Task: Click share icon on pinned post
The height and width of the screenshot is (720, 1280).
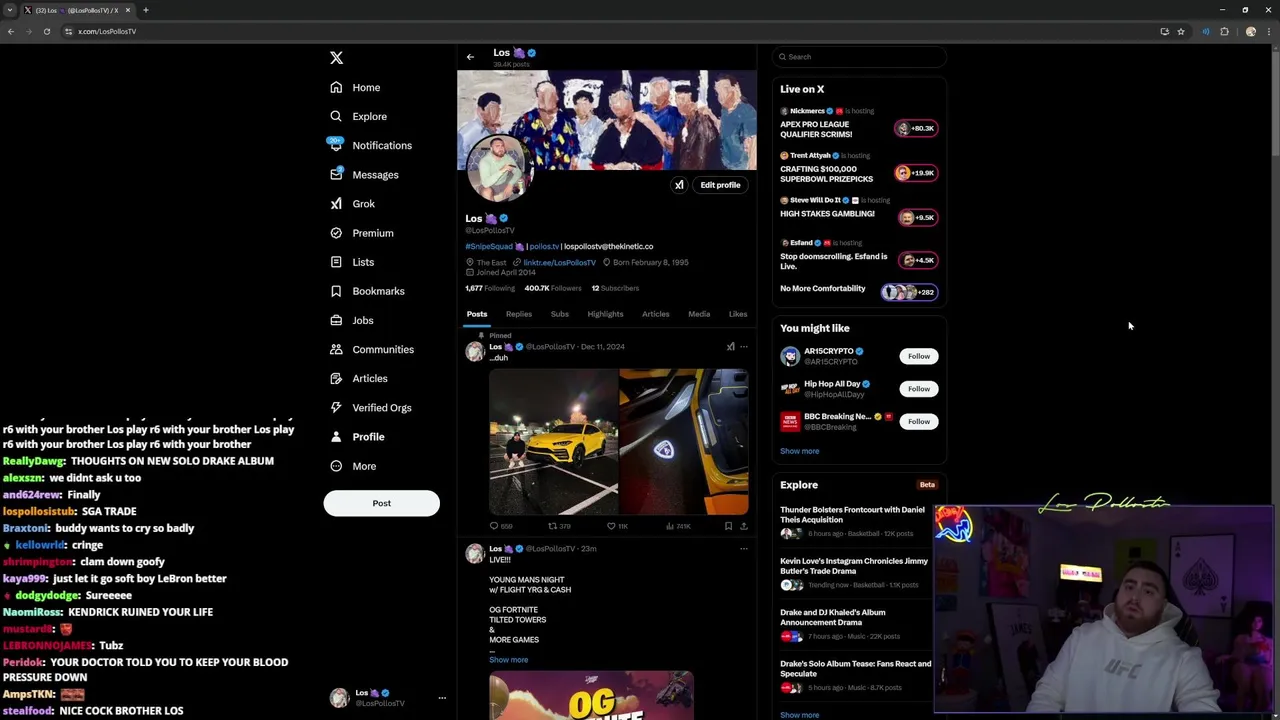Action: [743, 526]
